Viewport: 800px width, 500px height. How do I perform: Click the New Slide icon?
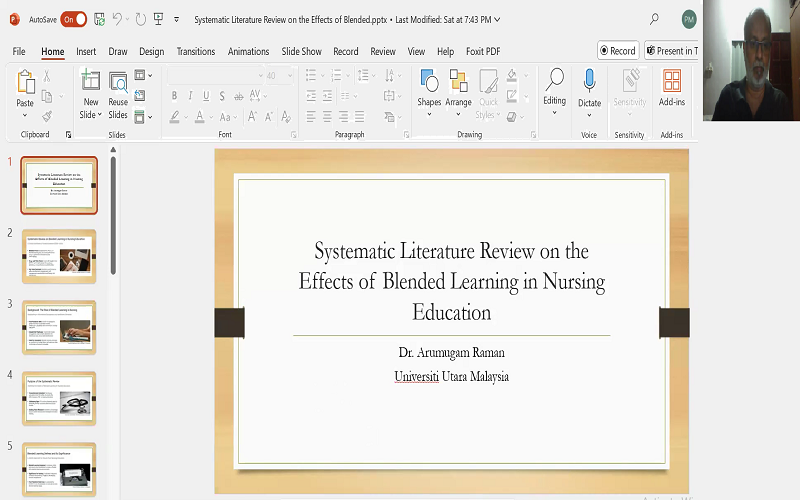[90, 81]
